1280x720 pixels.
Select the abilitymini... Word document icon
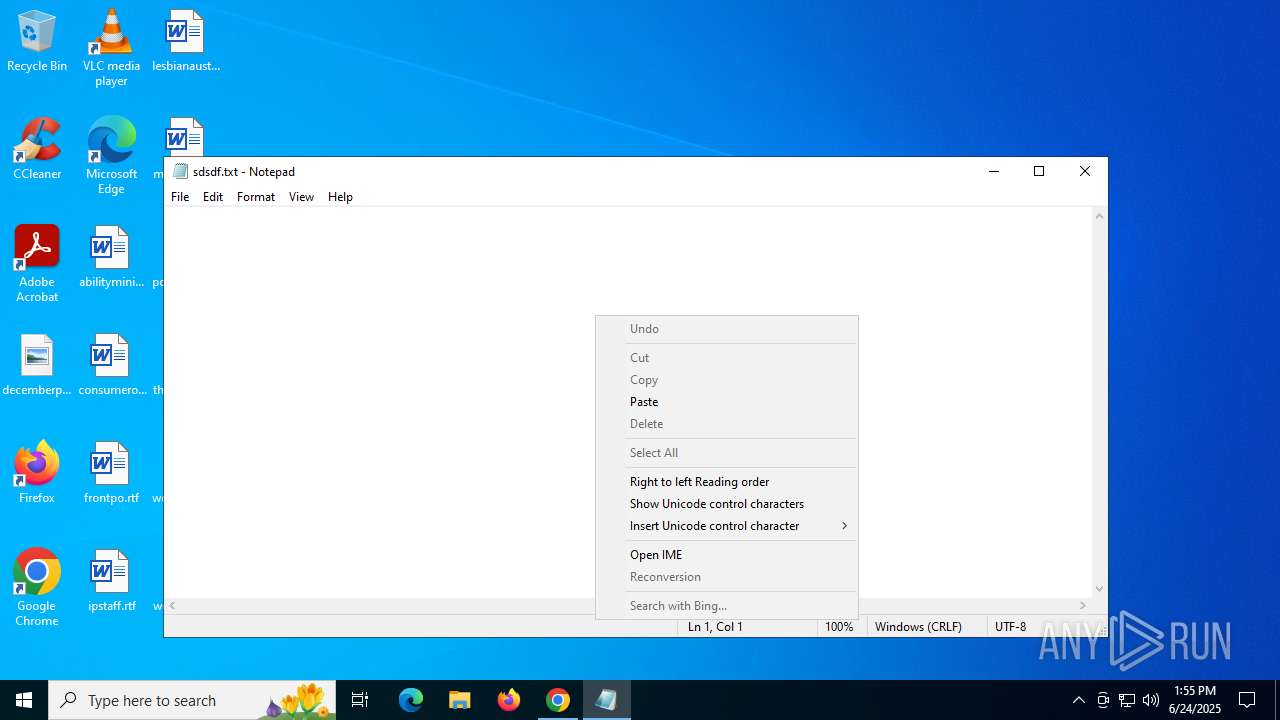click(x=111, y=257)
